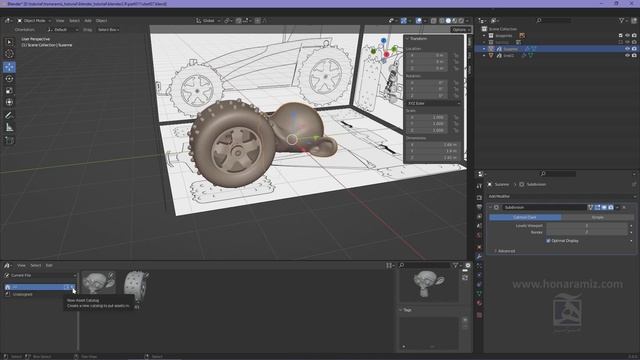The image size is (640, 360).
Task: Remove the Subdivision modifier with X
Action: [624, 207]
